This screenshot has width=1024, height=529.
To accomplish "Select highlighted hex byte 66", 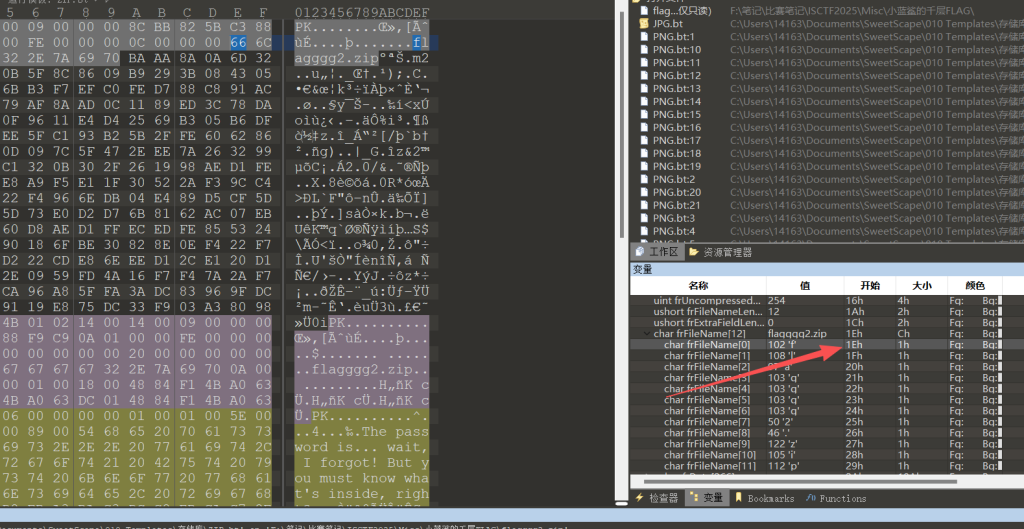I will [238, 43].
